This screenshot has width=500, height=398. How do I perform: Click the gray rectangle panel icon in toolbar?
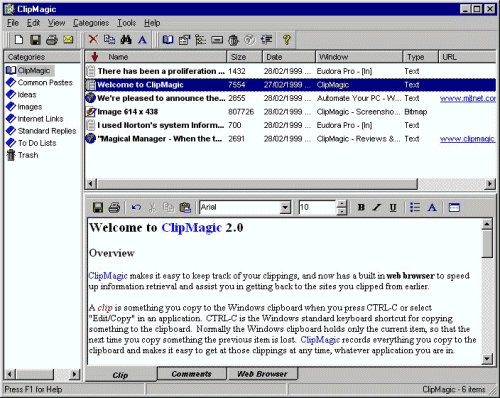217,40
